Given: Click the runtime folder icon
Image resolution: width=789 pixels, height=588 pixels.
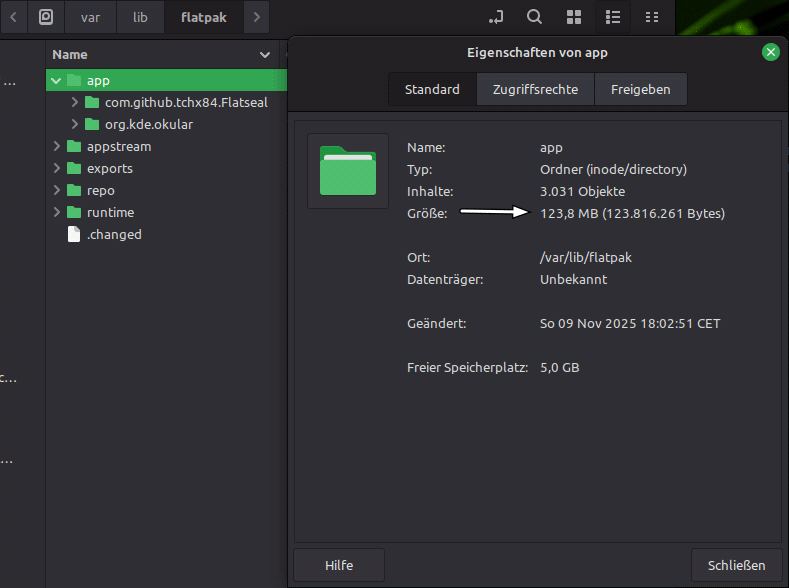Looking at the screenshot, I should pos(74,212).
